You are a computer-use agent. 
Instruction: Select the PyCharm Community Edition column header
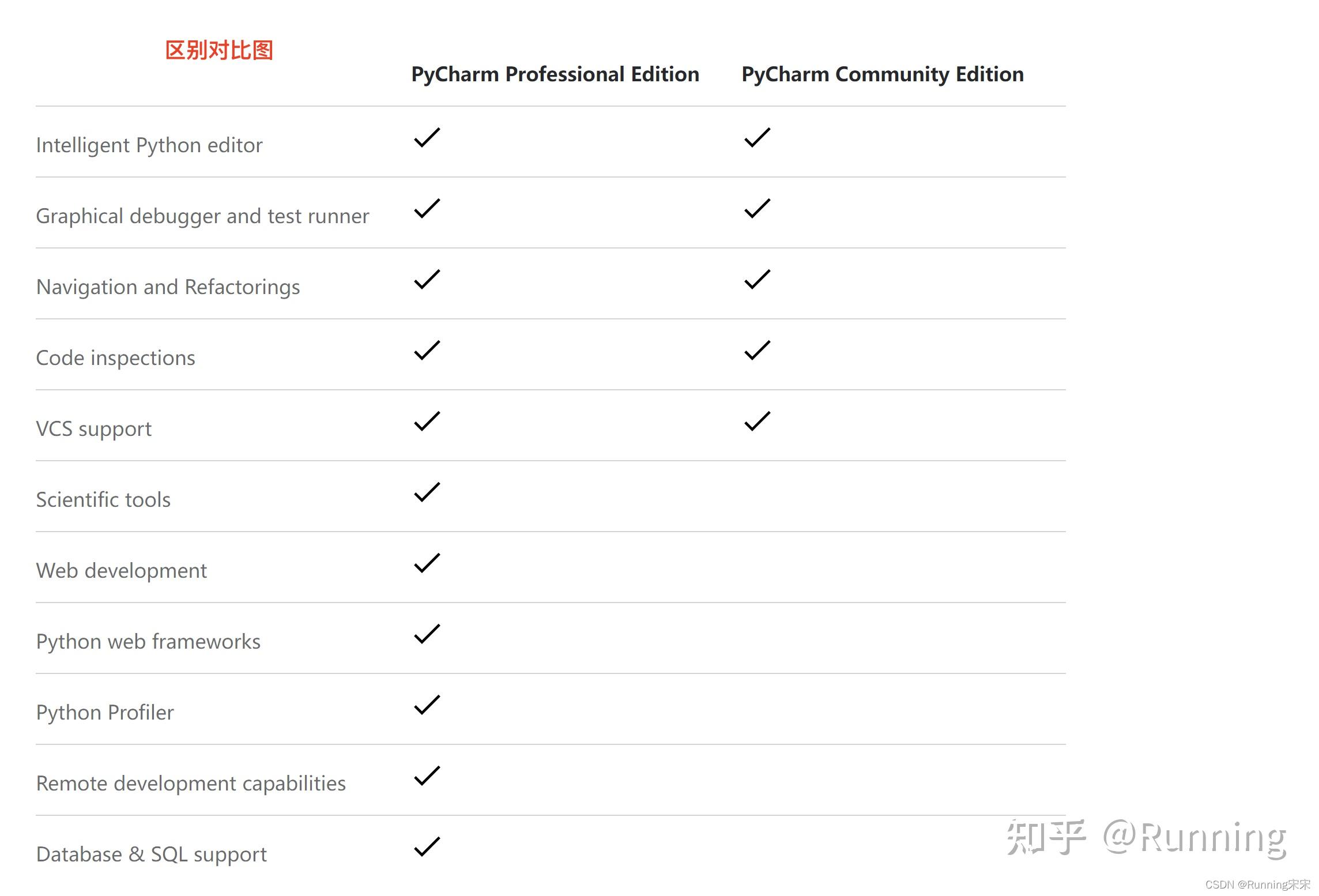(883, 74)
